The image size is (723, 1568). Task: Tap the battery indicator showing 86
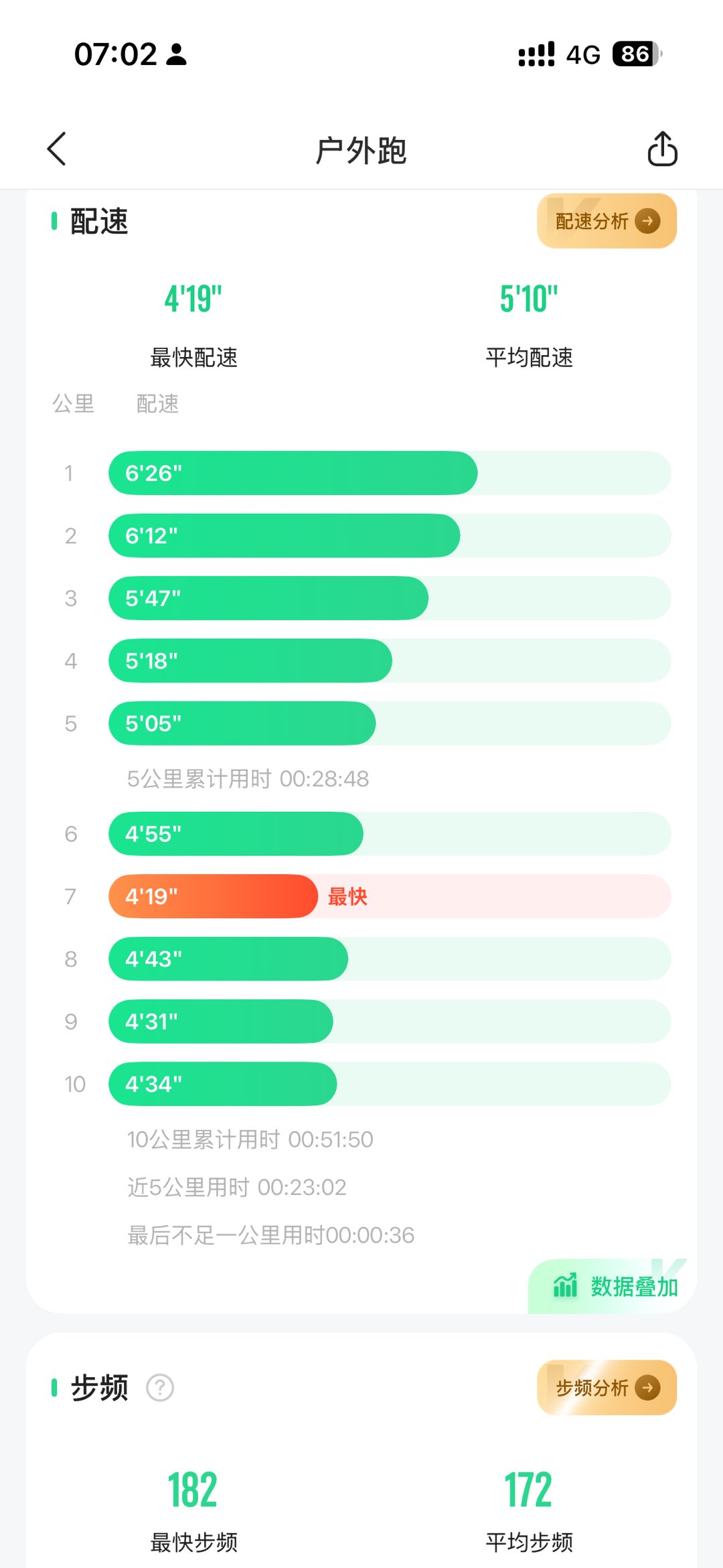(x=637, y=54)
